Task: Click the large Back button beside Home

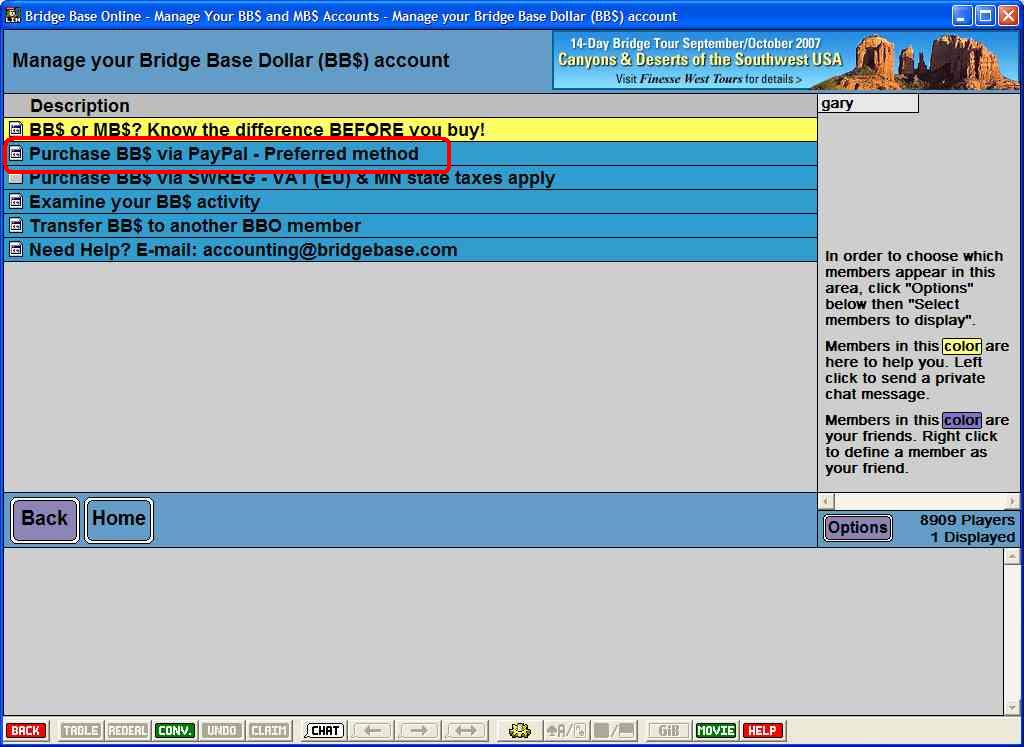Action: click(44, 520)
